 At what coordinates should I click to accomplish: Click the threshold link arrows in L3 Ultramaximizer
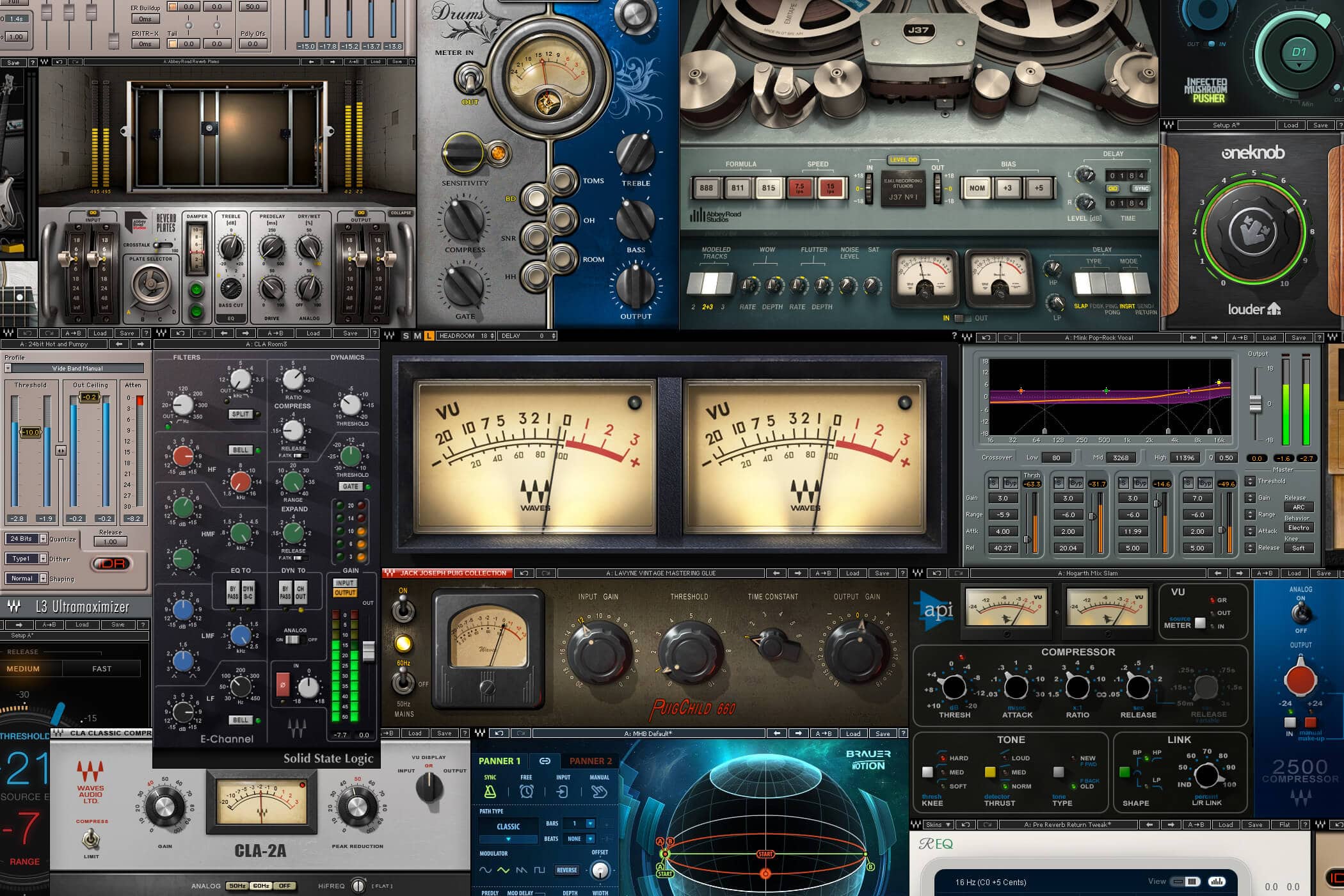[x=61, y=451]
